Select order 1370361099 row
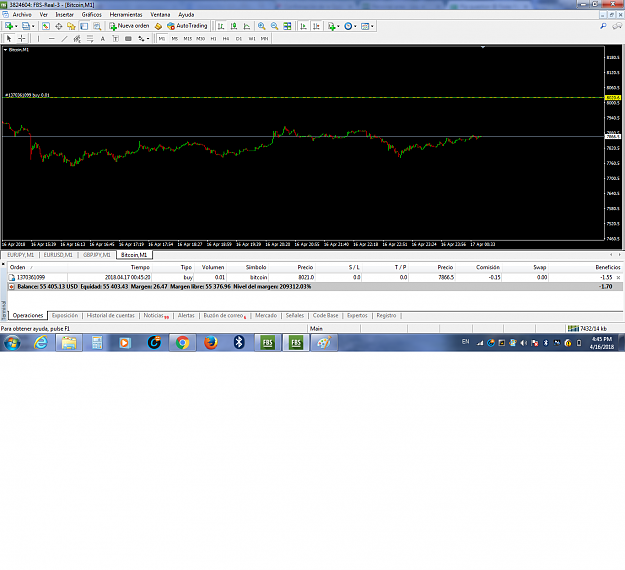The height and width of the screenshot is (570, 625). tap(315, 277)
